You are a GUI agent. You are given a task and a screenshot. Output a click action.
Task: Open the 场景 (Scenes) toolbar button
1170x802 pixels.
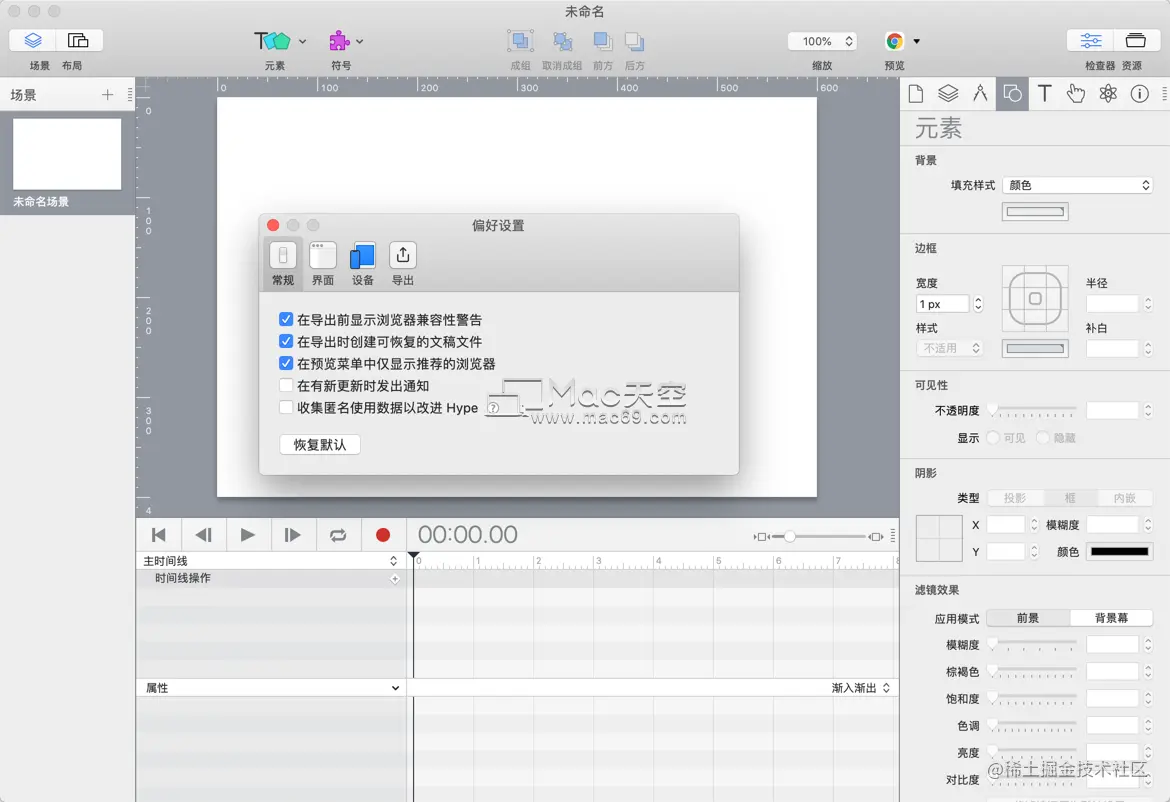pyautogui.click(x=33, y=40)
